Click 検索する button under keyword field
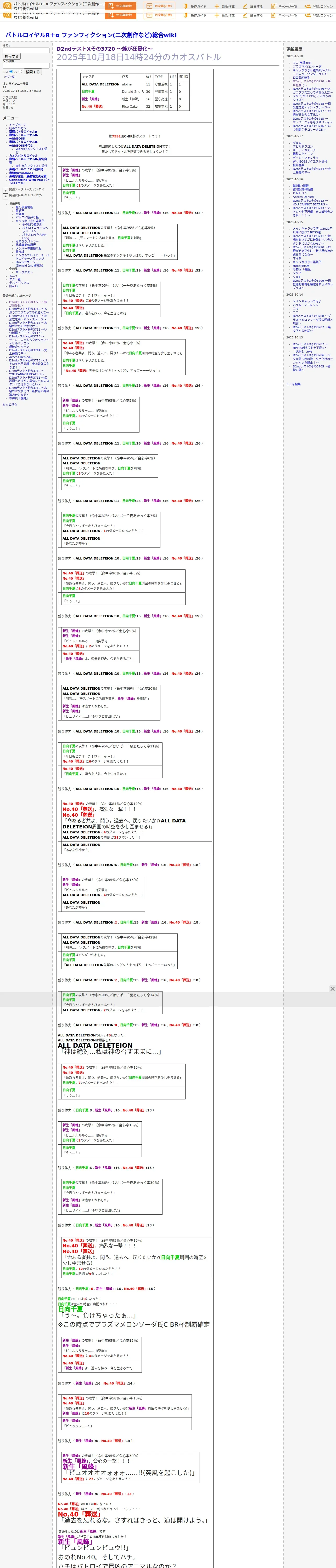 coord(11,57)
